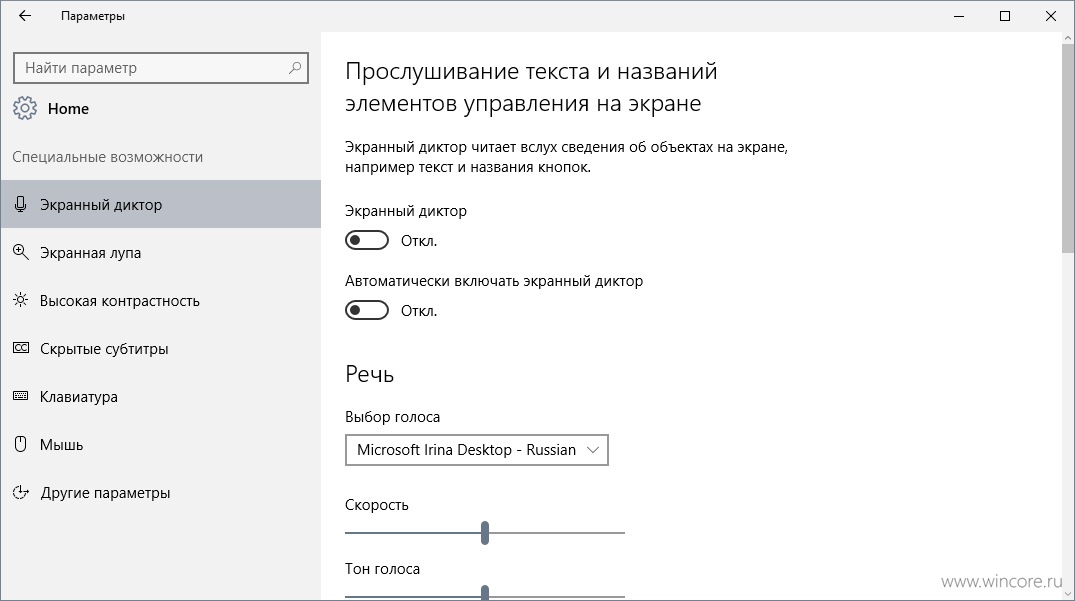Open Скрытые субтитры section
This screenshot has height=601, width=1075.
pos(160,348)
